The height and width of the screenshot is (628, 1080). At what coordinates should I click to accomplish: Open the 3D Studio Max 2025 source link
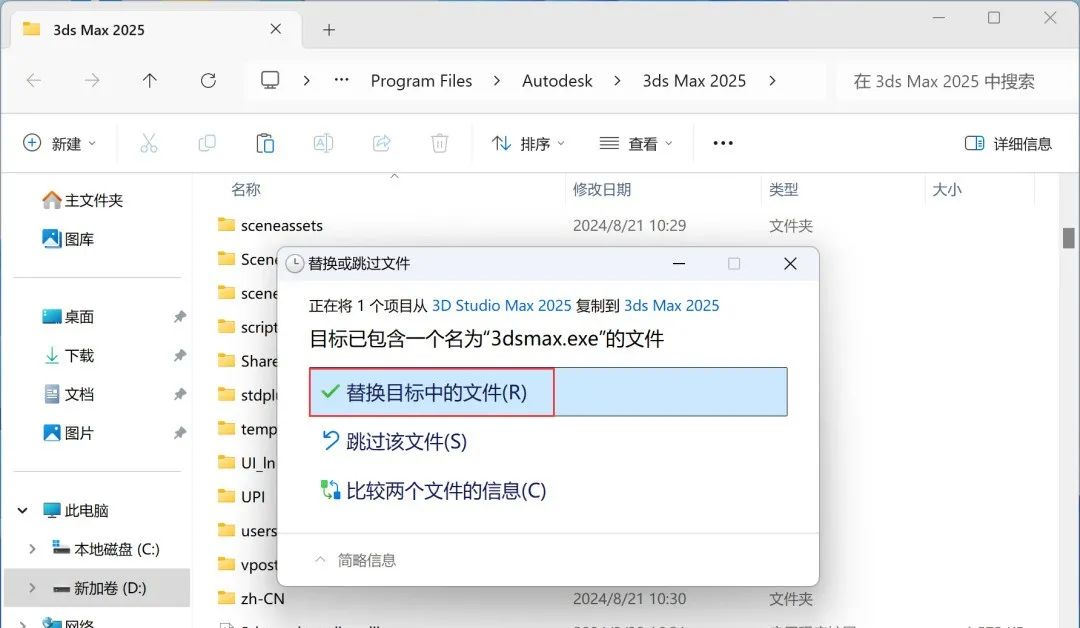tap(501, 305)
